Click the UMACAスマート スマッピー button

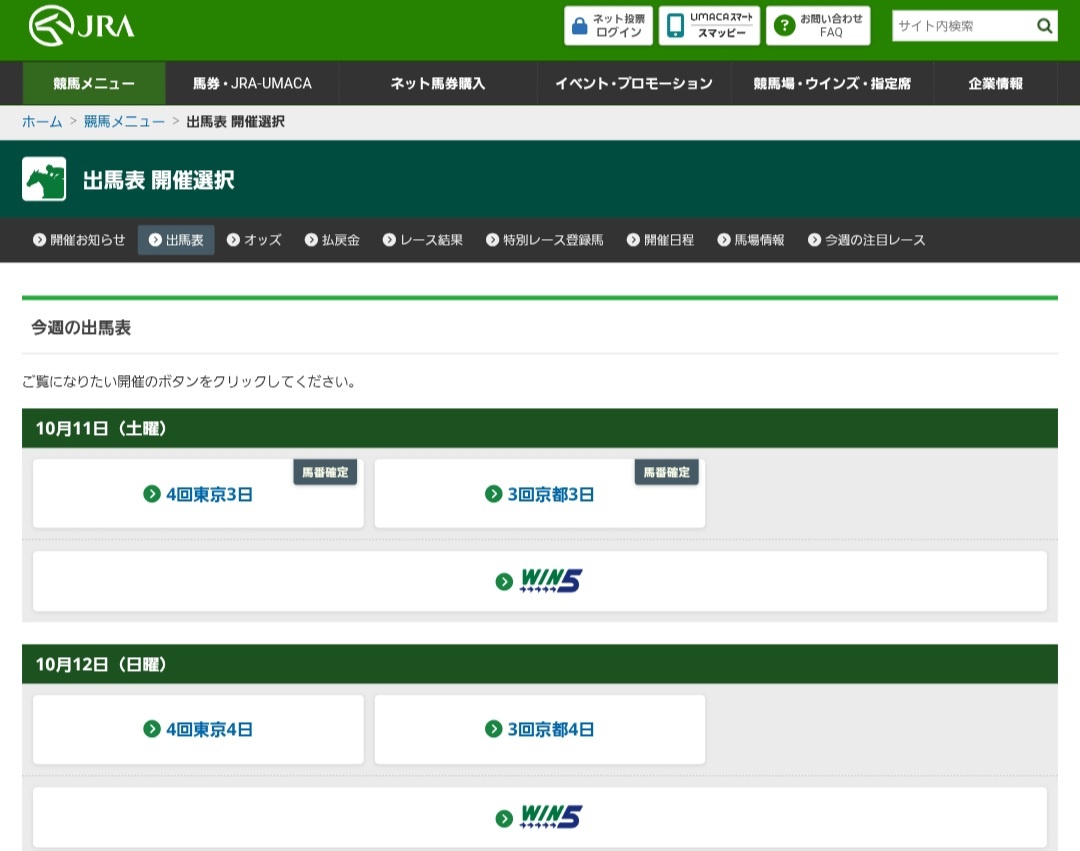tap(709, 25)
